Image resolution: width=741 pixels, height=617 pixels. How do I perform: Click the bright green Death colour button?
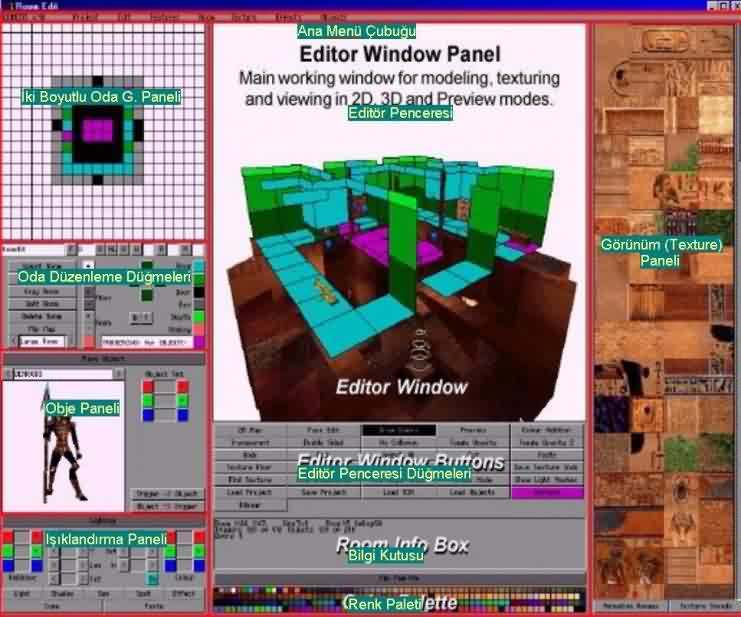tap(199, 317)
